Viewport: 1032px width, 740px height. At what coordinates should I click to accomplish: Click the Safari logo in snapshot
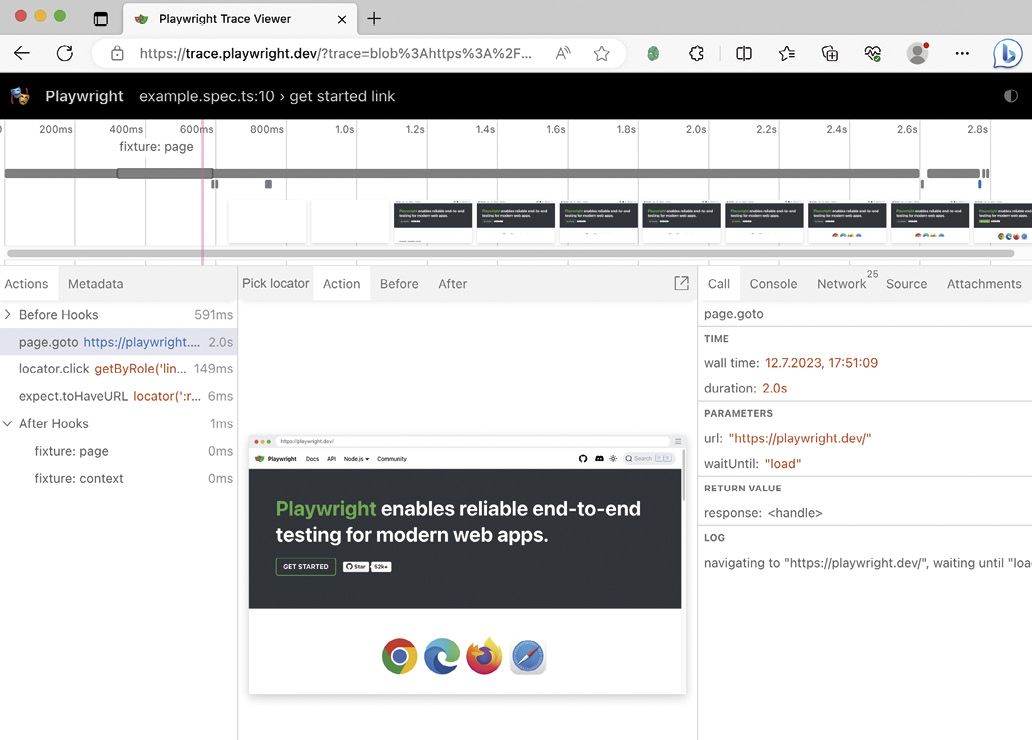pyautogui.click(x=528, y=656)
